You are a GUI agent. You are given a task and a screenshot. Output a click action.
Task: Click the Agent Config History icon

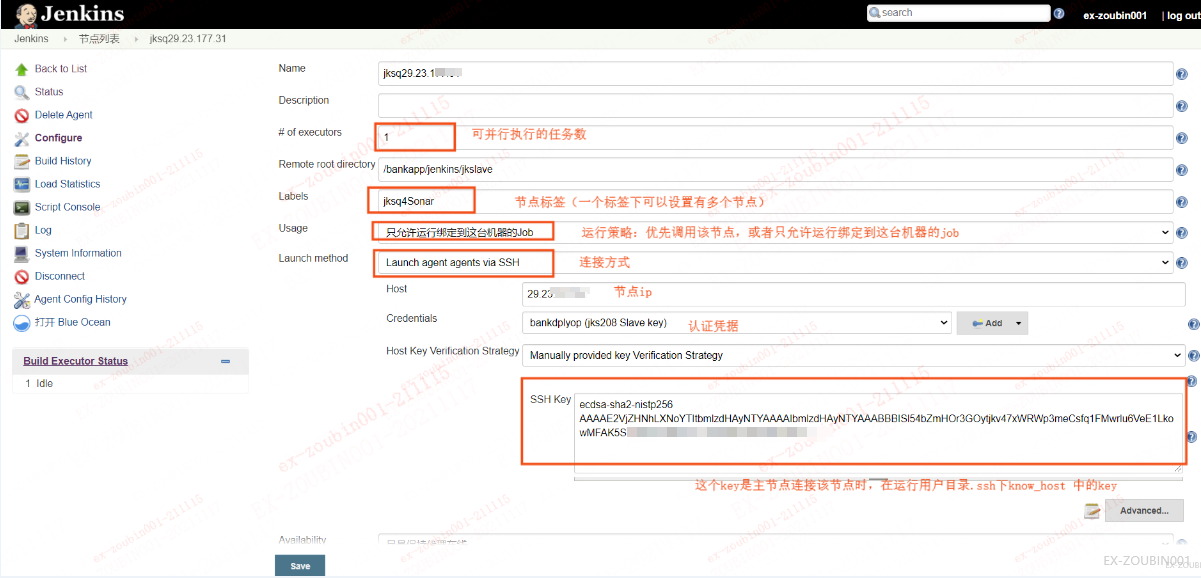[x=22, y=299]
